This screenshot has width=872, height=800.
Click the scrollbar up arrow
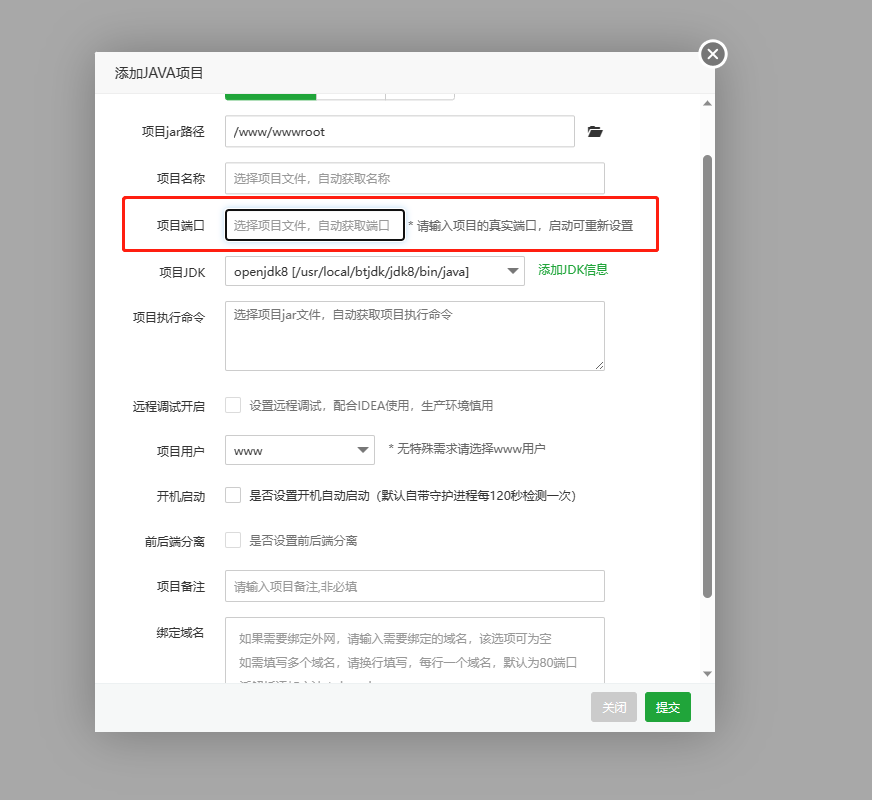coord(707,103)
